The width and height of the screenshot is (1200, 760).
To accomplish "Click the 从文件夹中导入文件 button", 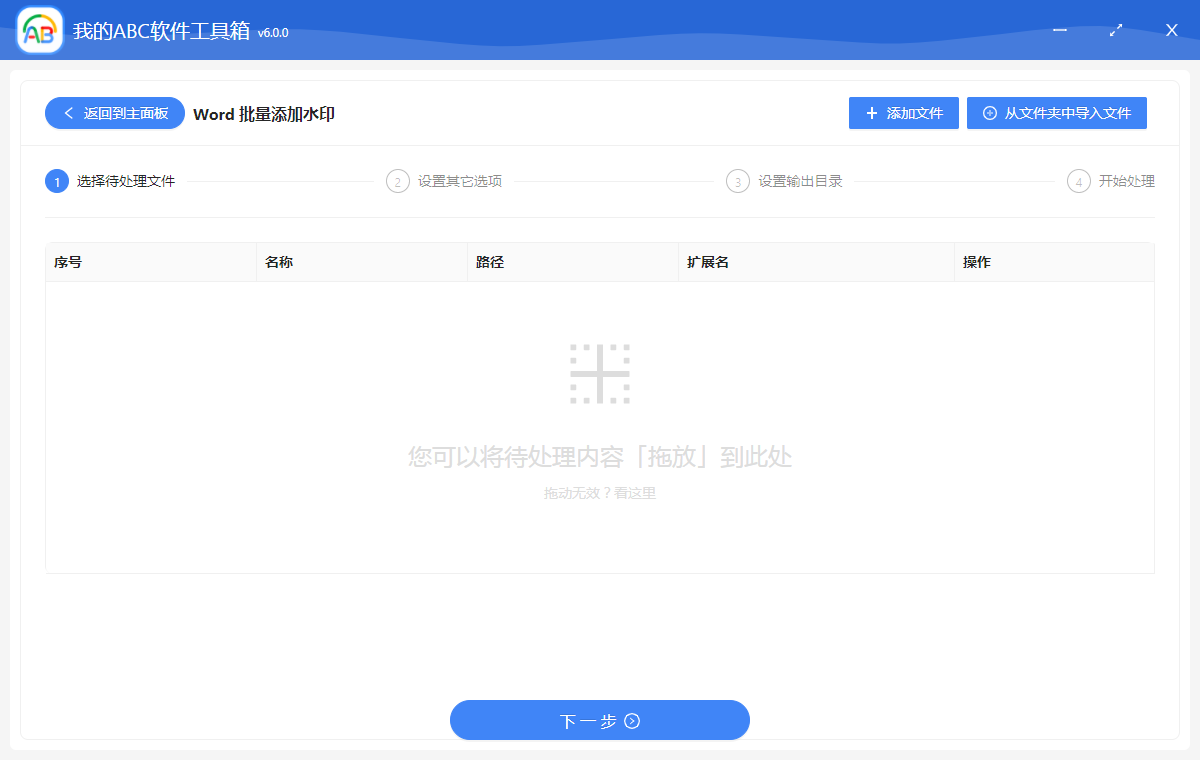I will [1057, 112].
